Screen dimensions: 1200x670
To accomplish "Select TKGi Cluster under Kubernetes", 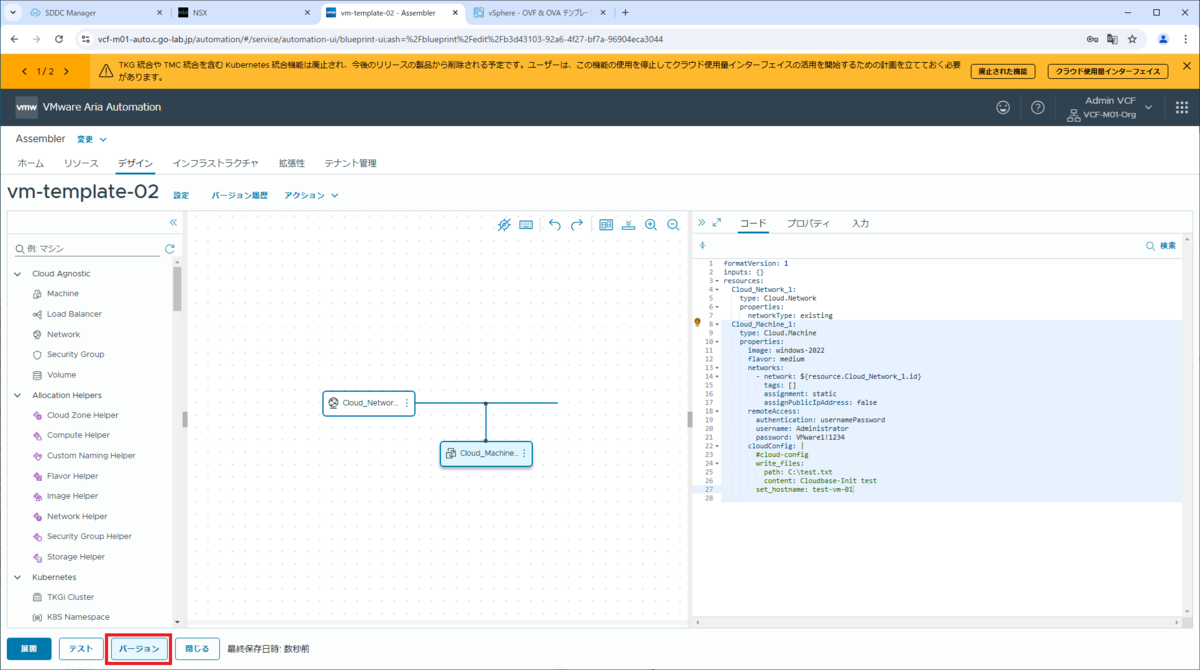I will point(70,597).
